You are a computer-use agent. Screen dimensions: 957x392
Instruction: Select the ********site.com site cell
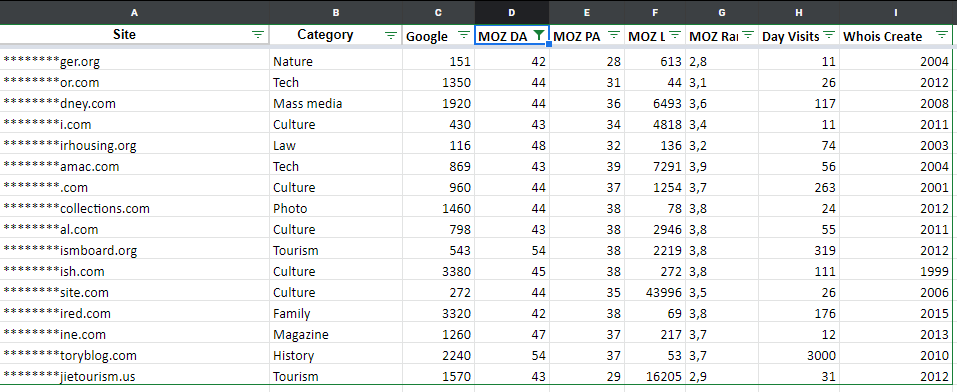coord(134,292)
